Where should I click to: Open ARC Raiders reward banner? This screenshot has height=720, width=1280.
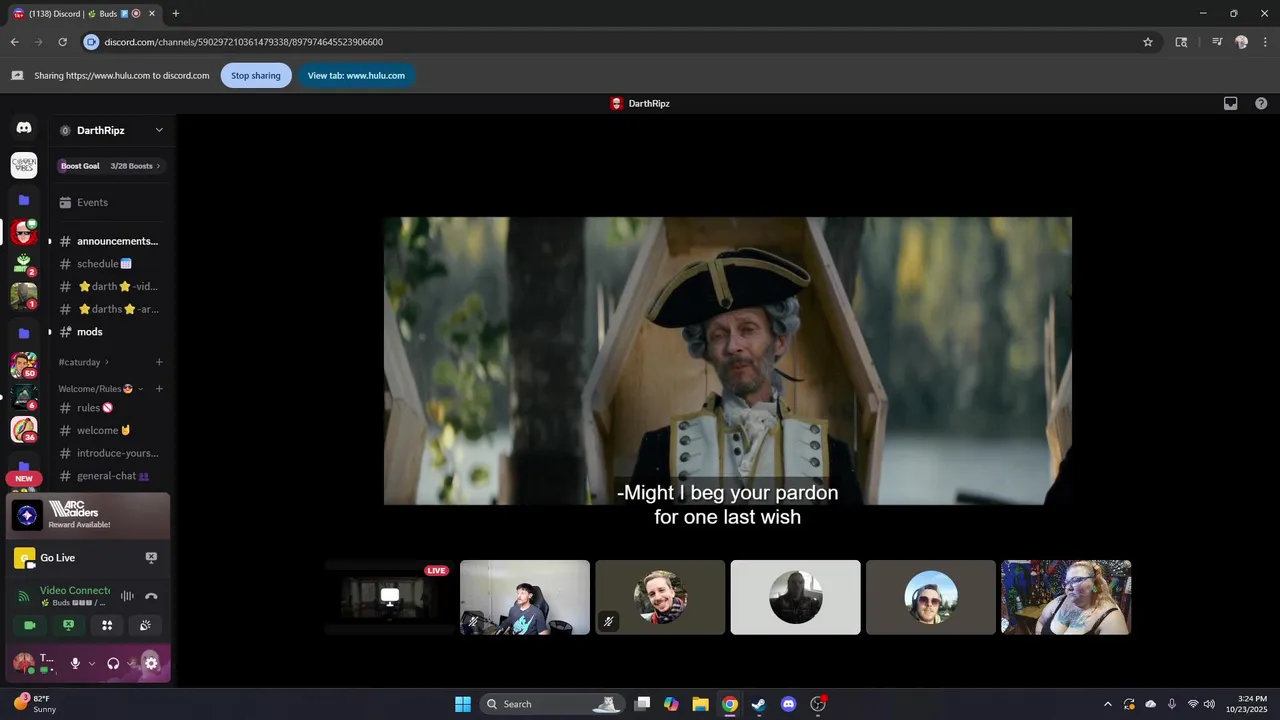(x=88, y=515)
